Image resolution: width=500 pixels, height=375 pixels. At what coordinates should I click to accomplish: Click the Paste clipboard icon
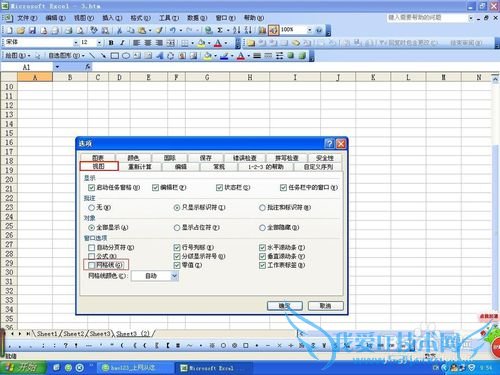click(142, 30)
